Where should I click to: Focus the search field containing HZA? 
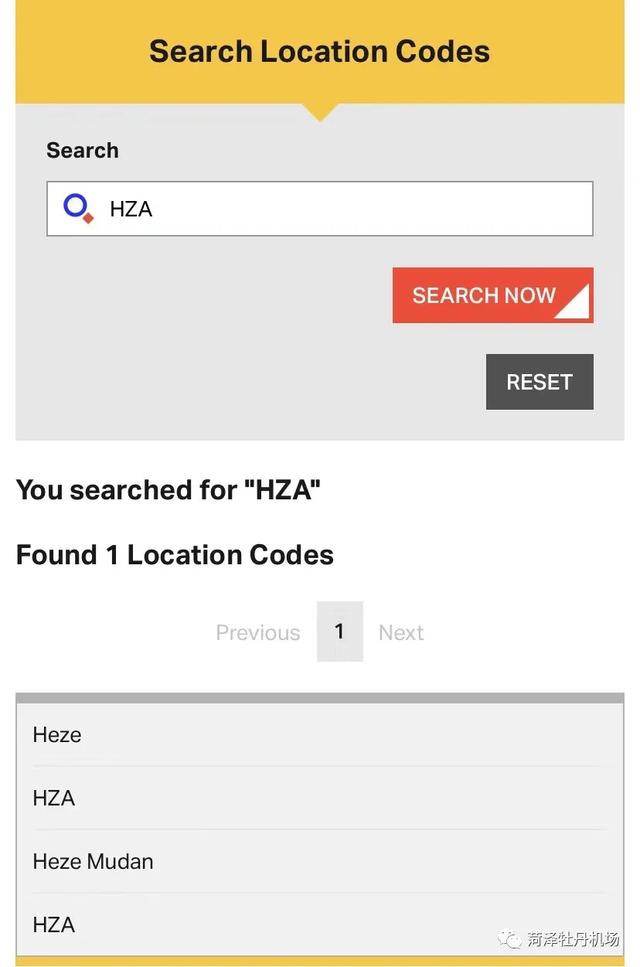[320, 208]
